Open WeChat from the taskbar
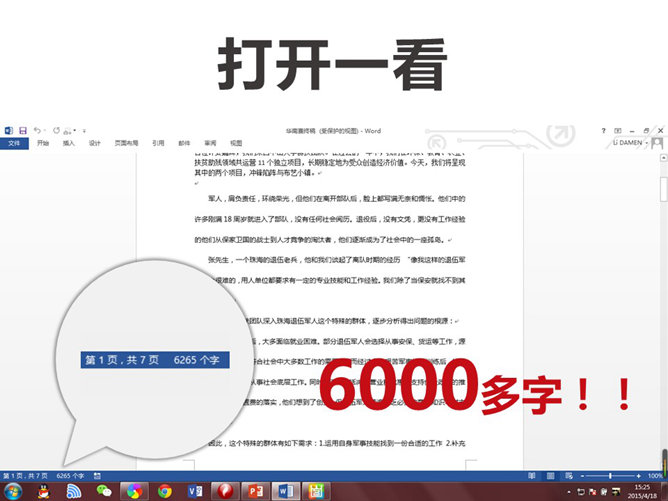The height and width of the screenshot is (501, 668). [x=103, y=491]
